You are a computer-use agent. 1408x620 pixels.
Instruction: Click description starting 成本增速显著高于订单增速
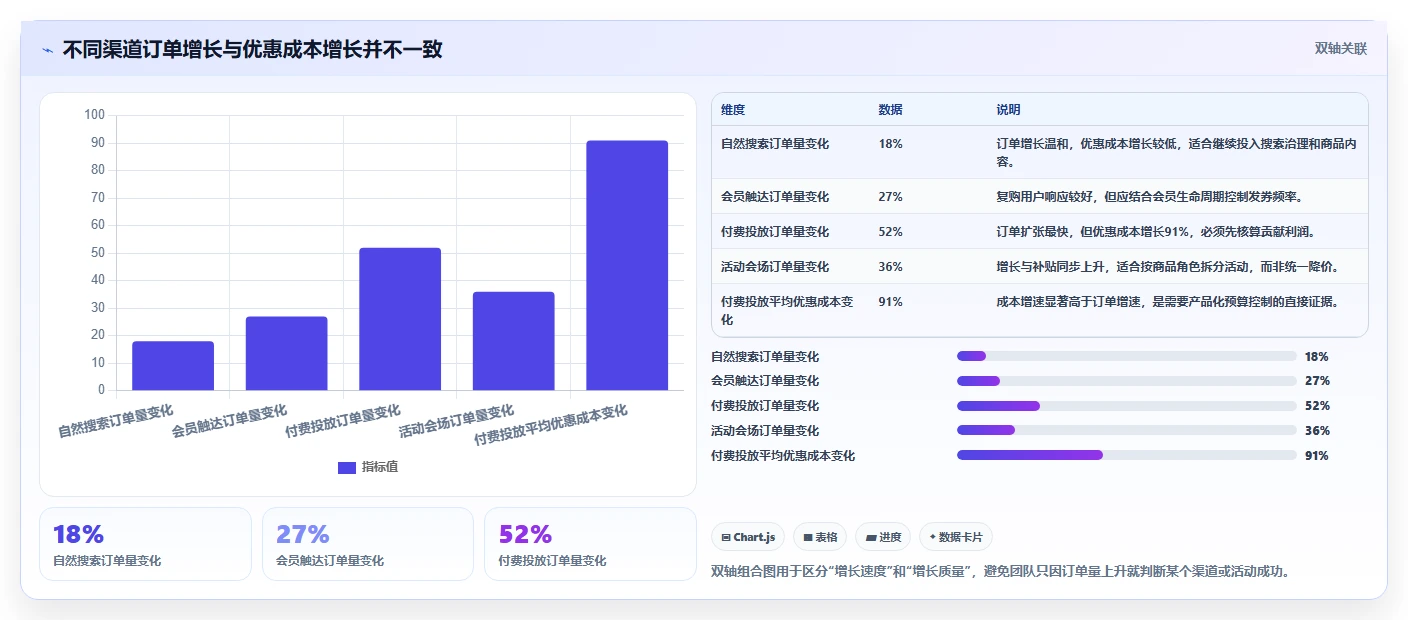click(1167, 302)
